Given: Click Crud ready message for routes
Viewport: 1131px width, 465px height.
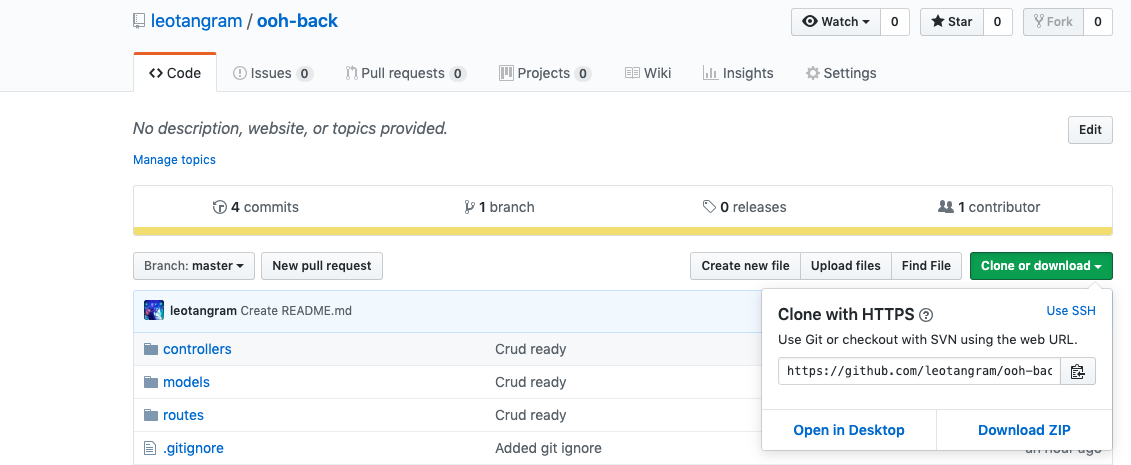Looking at the screenshot, I should (530, 415).
